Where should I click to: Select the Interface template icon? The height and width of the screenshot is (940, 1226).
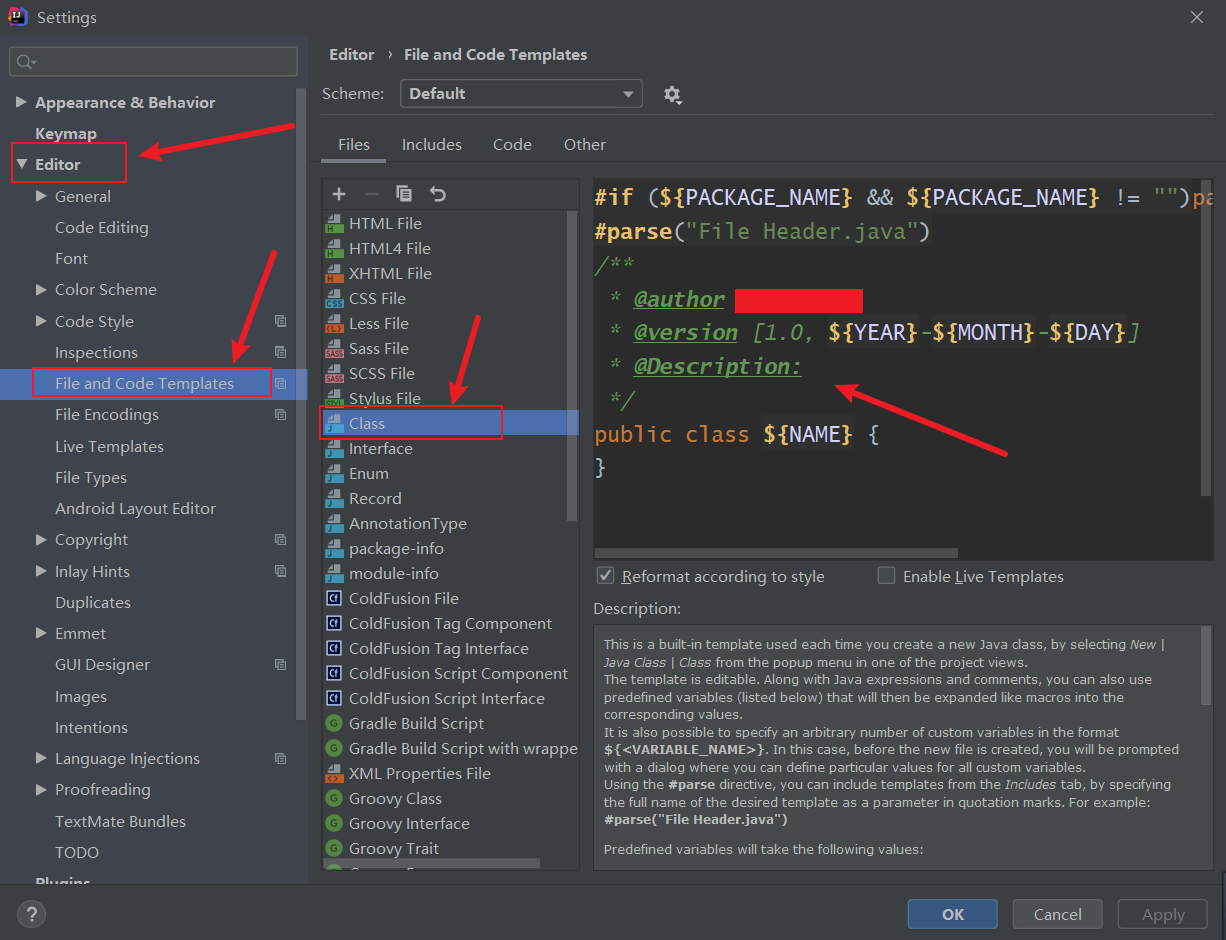pos(335,449)
